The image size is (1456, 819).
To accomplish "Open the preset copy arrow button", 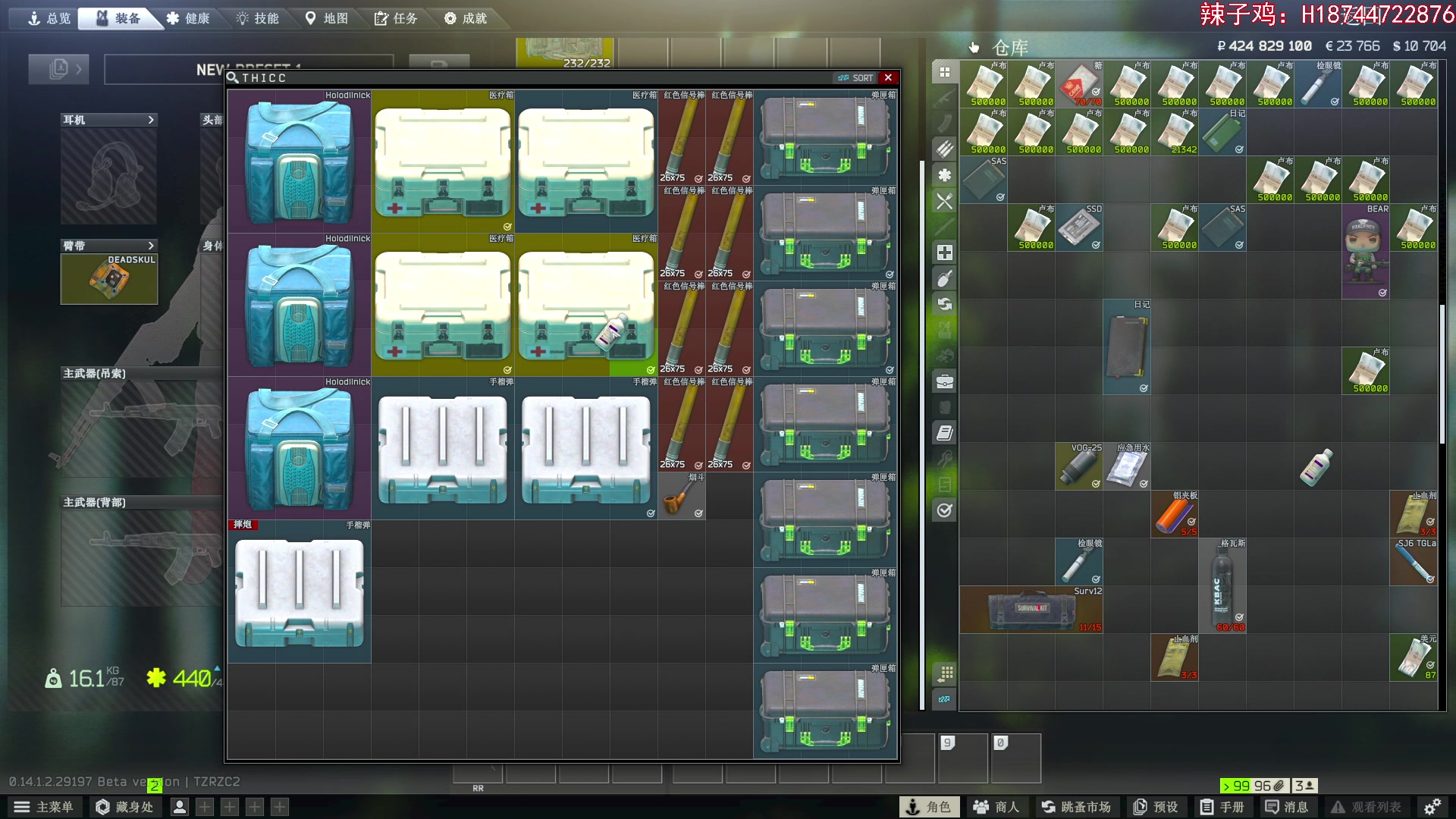I will [59, 69].
